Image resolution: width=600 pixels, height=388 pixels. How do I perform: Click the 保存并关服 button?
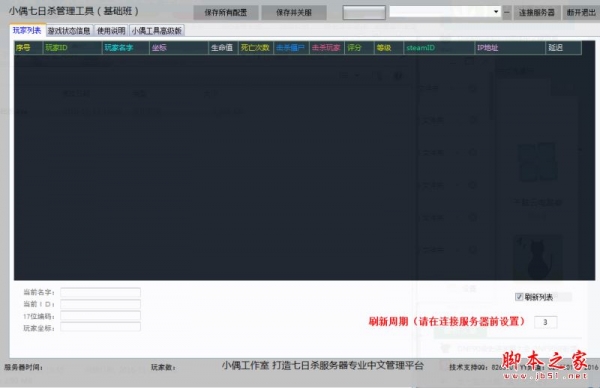293,12
